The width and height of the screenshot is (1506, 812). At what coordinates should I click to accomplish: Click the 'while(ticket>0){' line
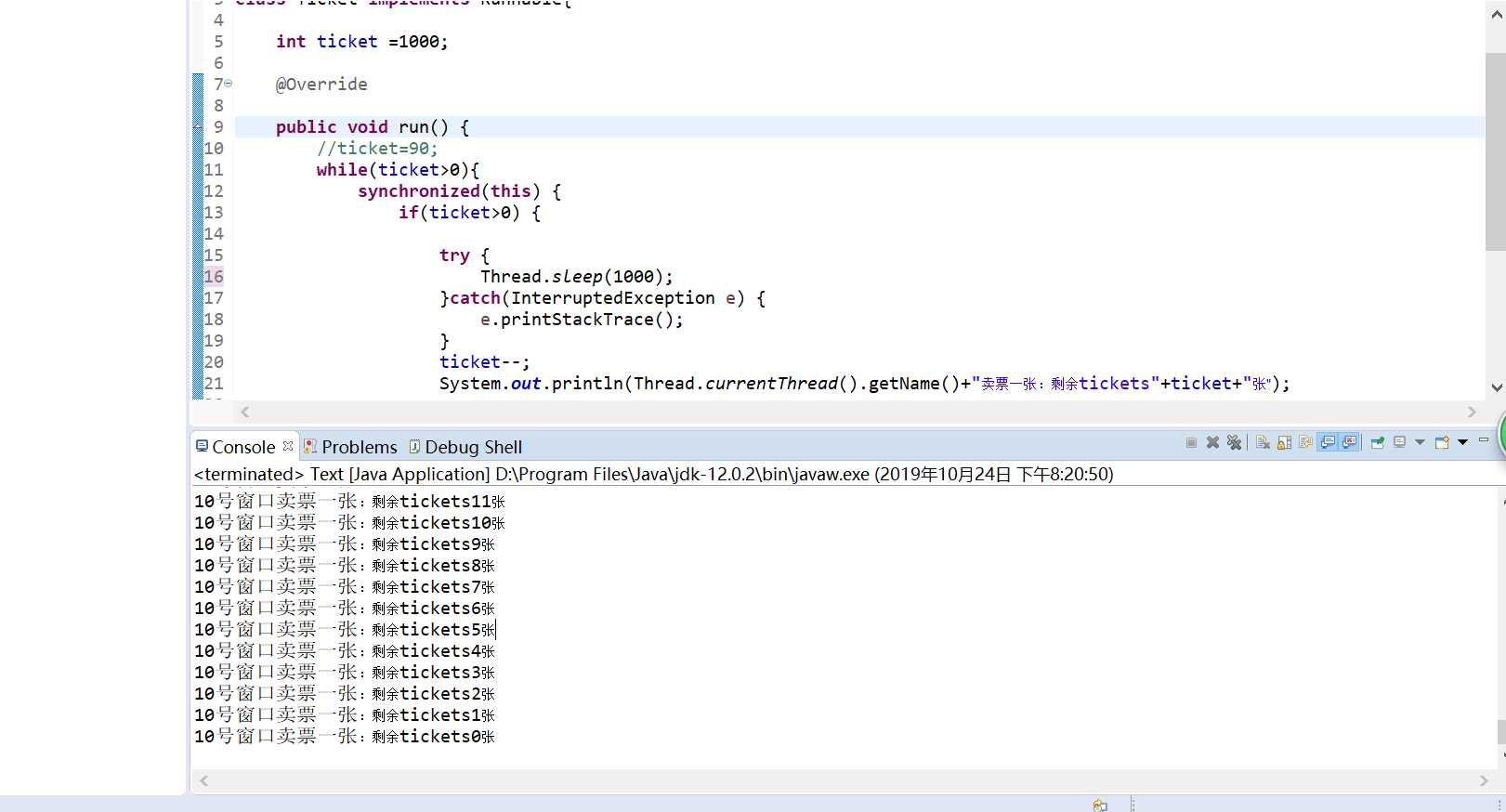coord(398,170)
